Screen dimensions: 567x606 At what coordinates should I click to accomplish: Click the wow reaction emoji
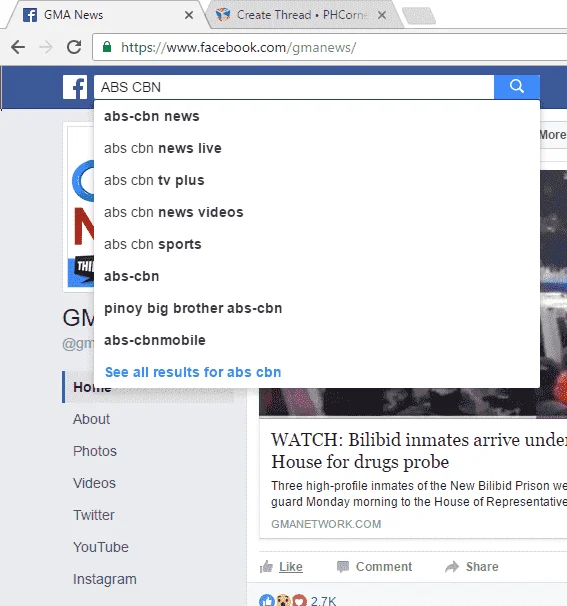pyautogui.click(x=283, y=600)
